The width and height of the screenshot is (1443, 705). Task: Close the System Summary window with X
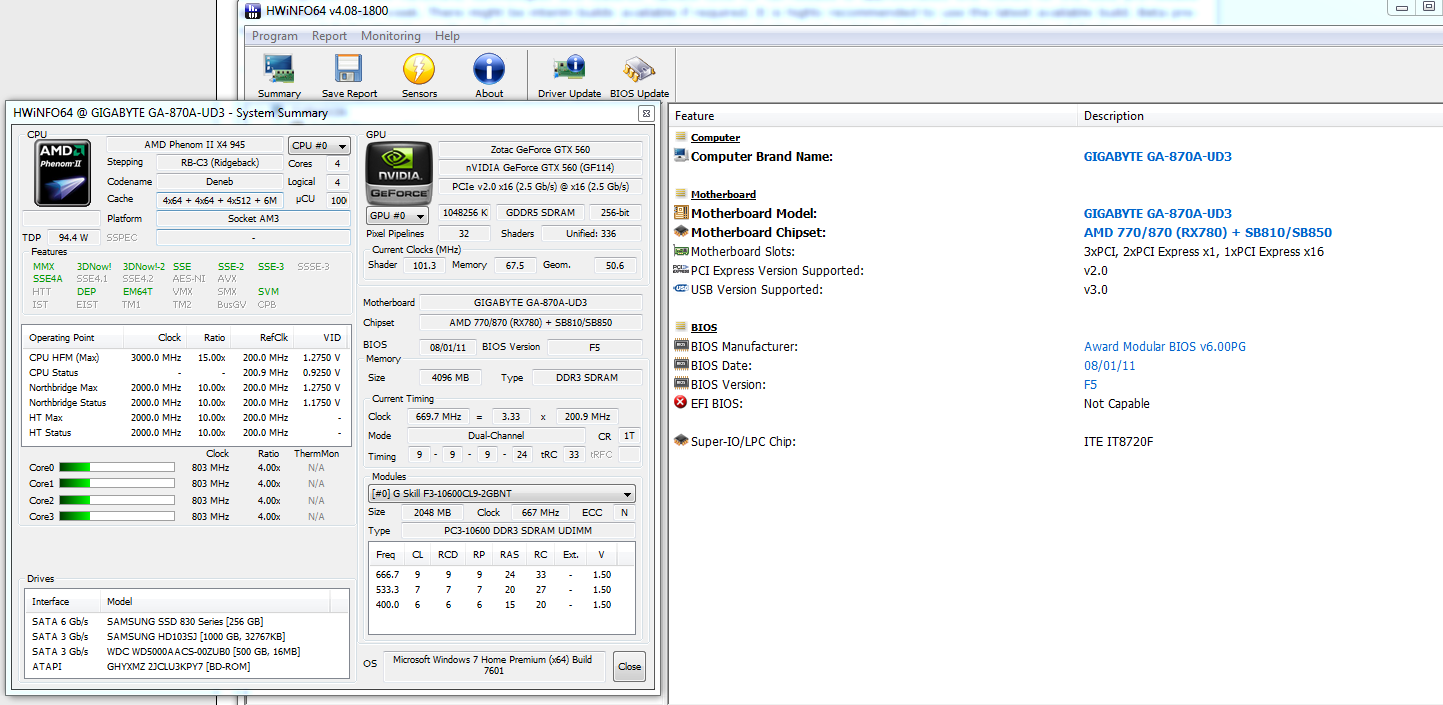(x=646, y=113)
